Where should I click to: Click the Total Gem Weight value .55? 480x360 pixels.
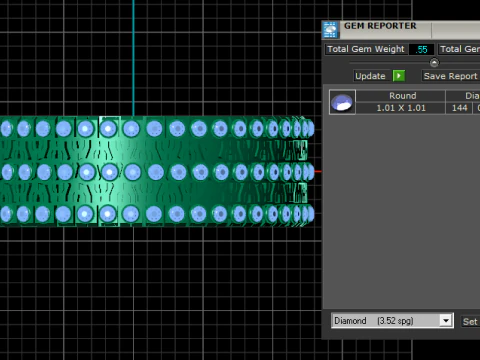(x=421, y=49)
